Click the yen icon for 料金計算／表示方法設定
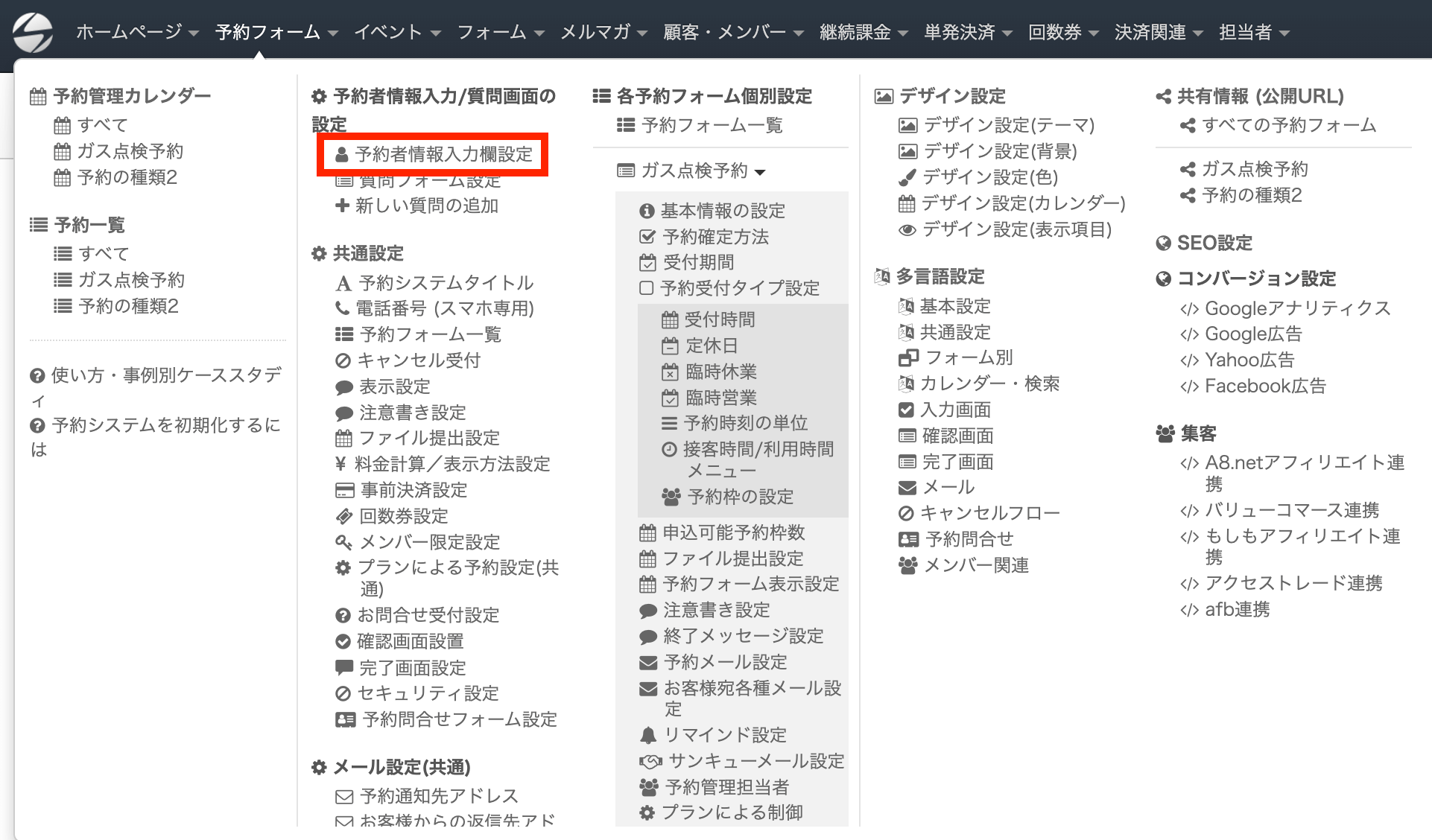 (341, 464)
